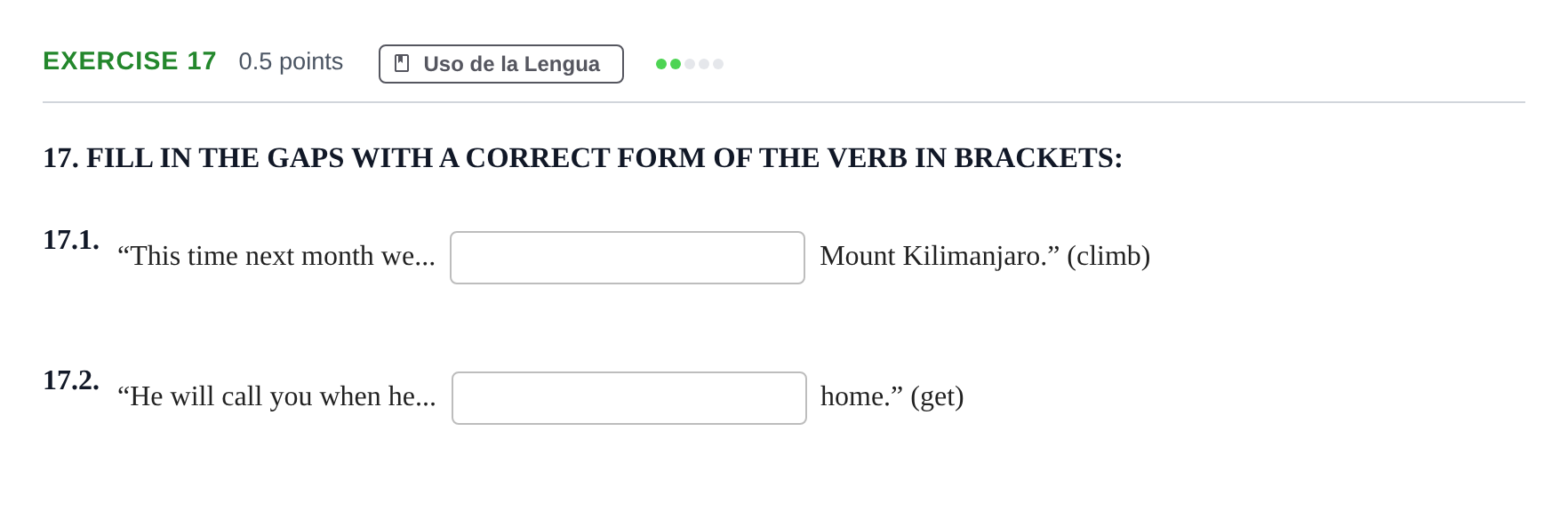Screen dimensions: 1568x519
Task: Click the last gray difficulty dot
Action: [x=718, y=64]
